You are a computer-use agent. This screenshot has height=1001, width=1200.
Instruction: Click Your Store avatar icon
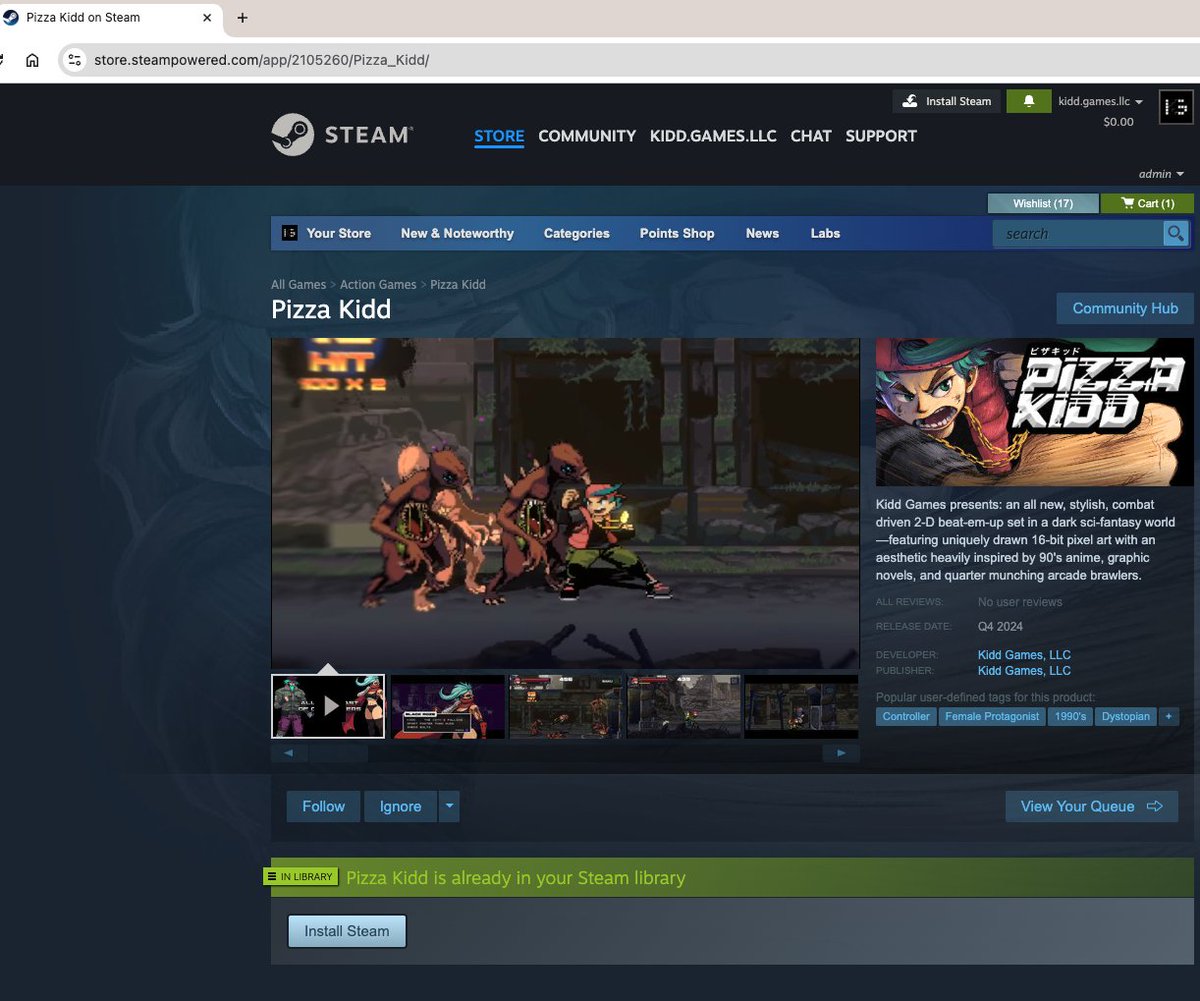289,233
